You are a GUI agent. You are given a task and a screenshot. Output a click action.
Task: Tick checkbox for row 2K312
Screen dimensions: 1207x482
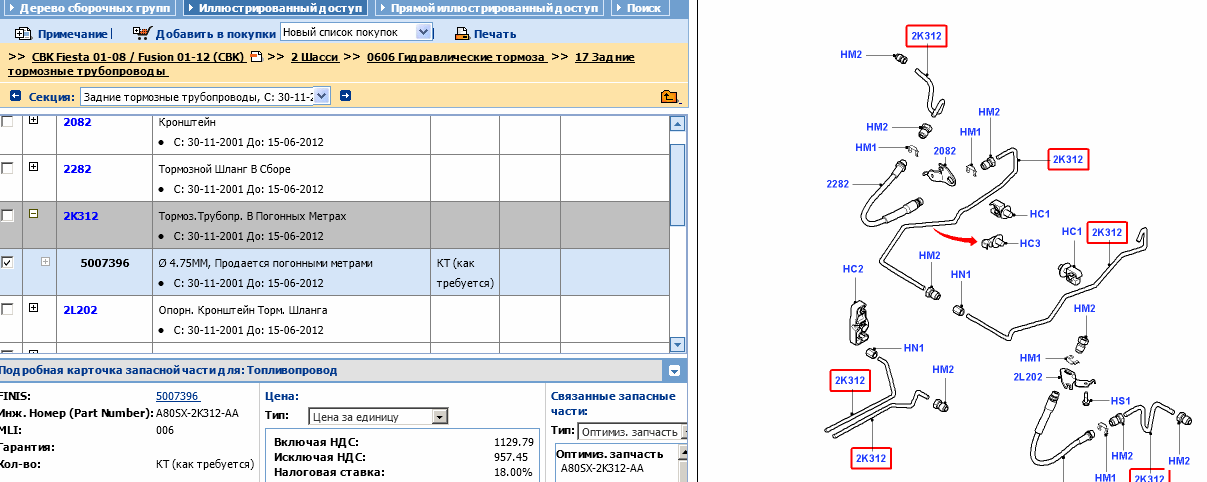pyautogui.click(x=8, y=215)
